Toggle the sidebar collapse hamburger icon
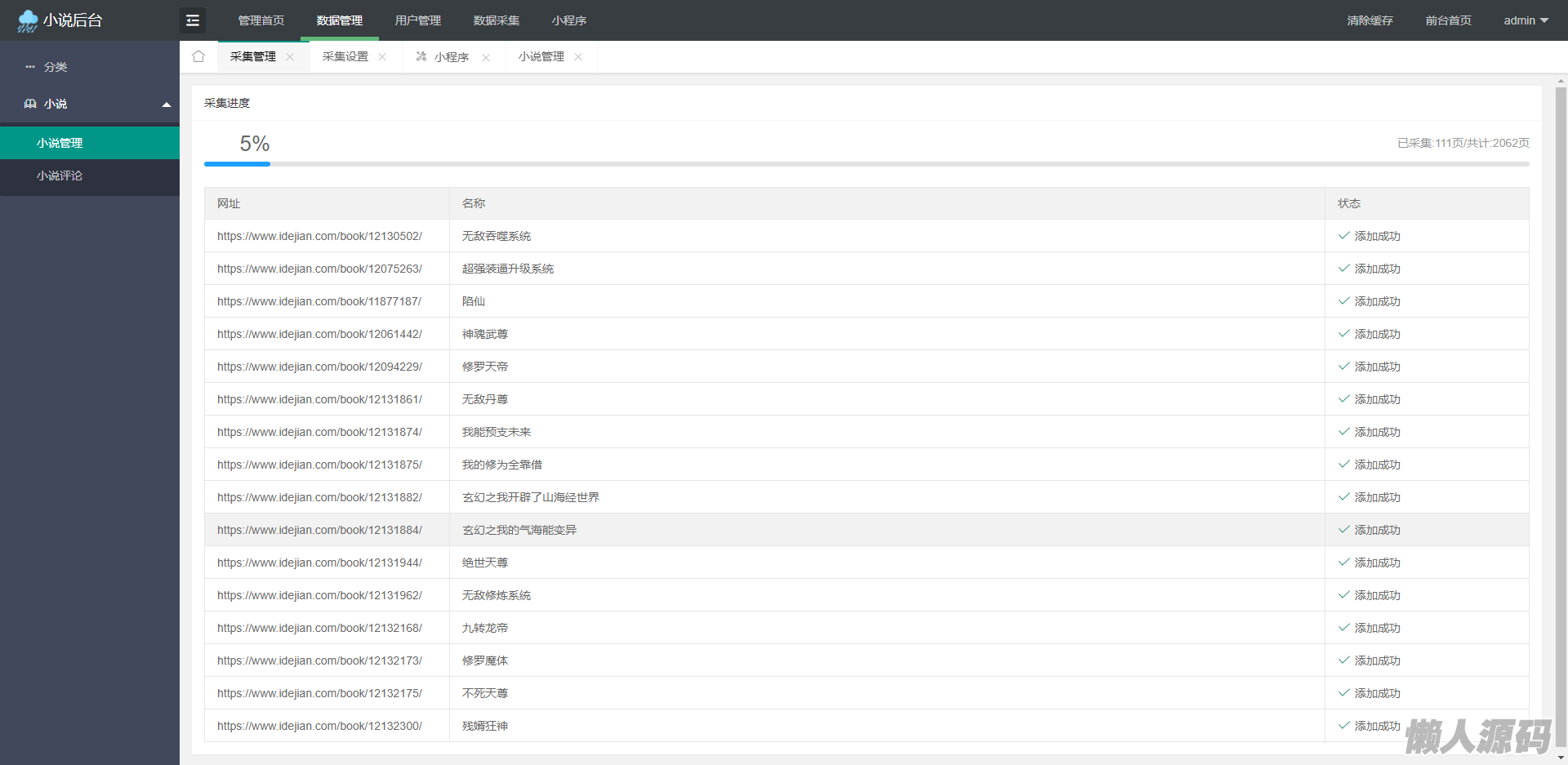This screenshot has height=765, width=1568. 193,20
